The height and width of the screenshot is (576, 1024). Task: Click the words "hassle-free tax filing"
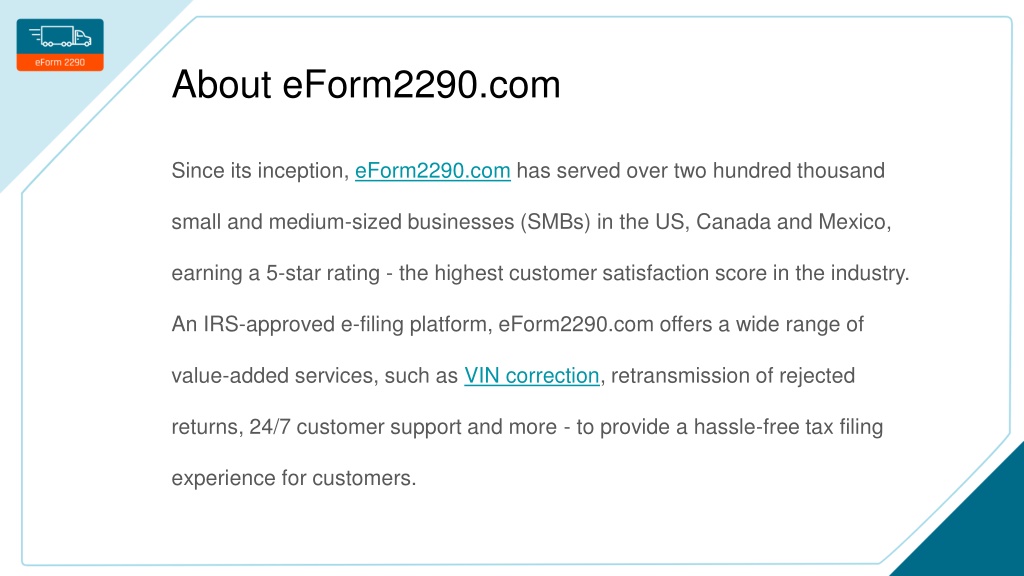click(788, 426)
